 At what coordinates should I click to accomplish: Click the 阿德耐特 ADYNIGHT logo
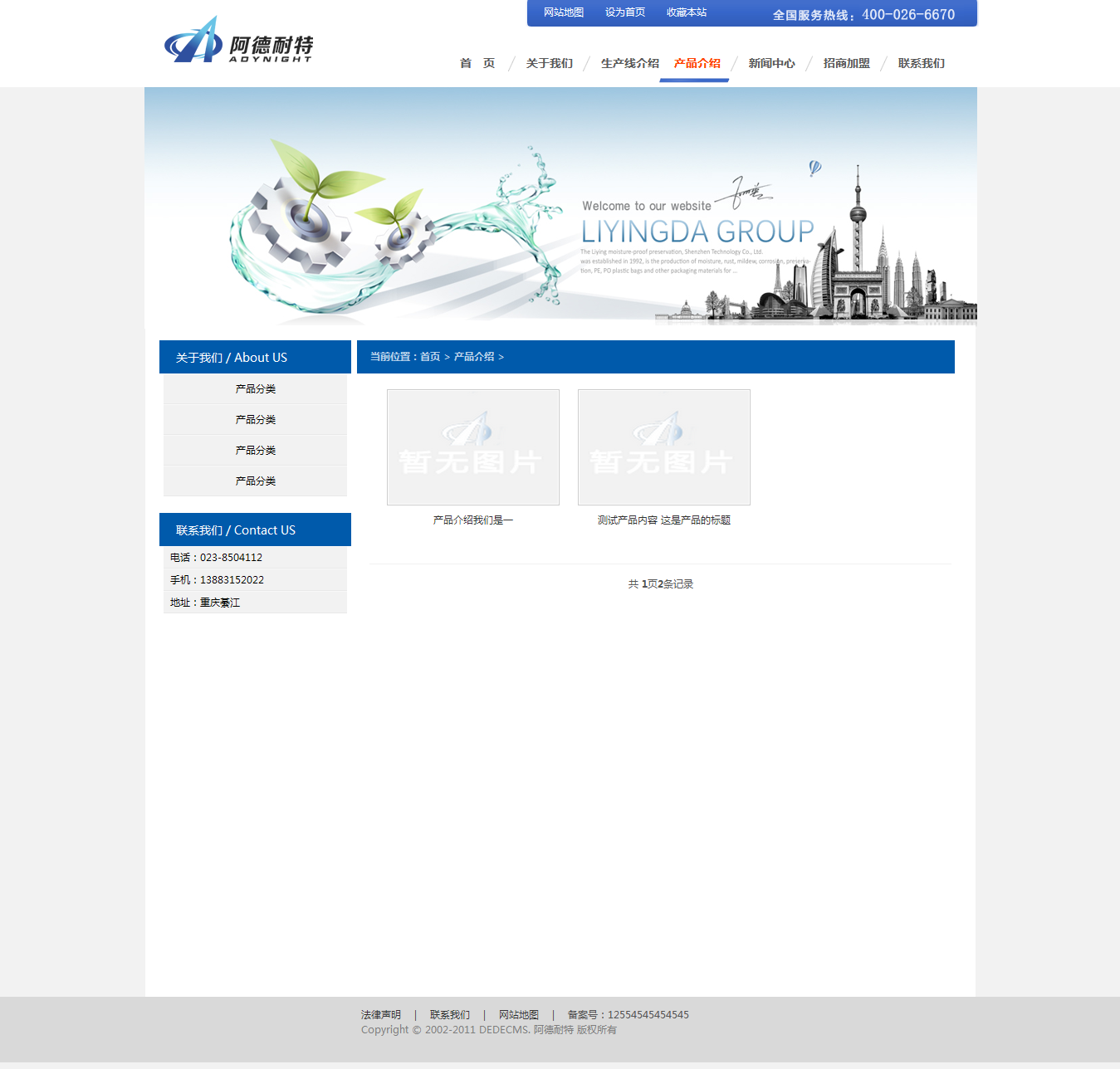pos(238,41)
